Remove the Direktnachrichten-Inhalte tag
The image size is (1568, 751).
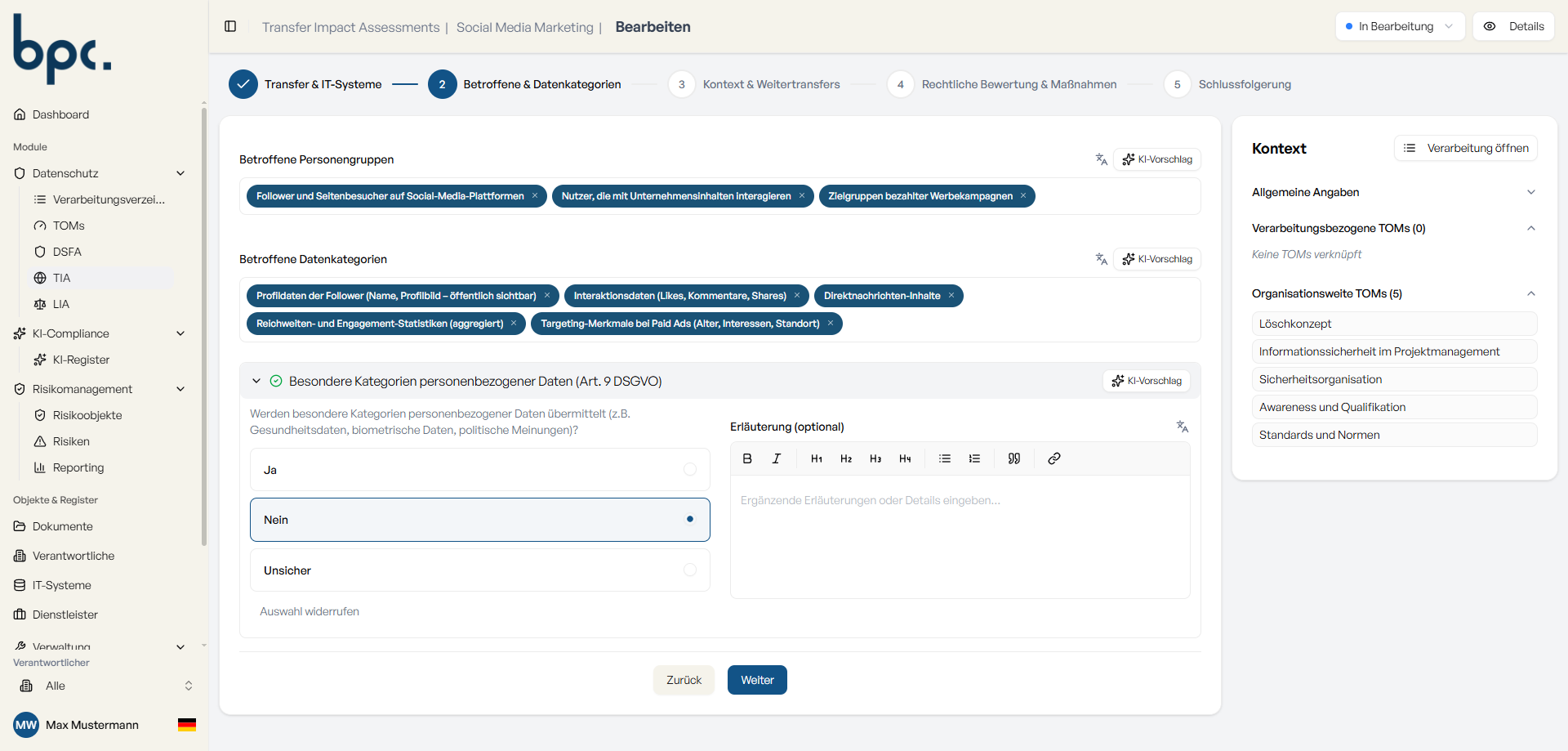[951, 296]
